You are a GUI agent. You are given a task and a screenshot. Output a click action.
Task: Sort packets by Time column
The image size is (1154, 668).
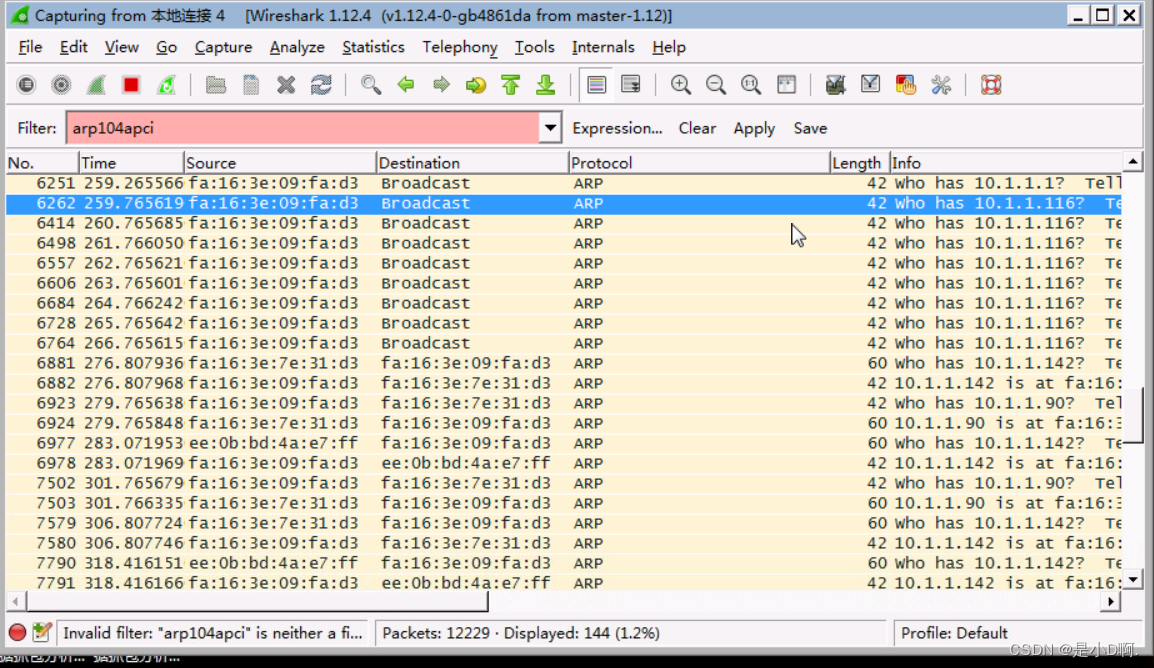click(131, 163)
